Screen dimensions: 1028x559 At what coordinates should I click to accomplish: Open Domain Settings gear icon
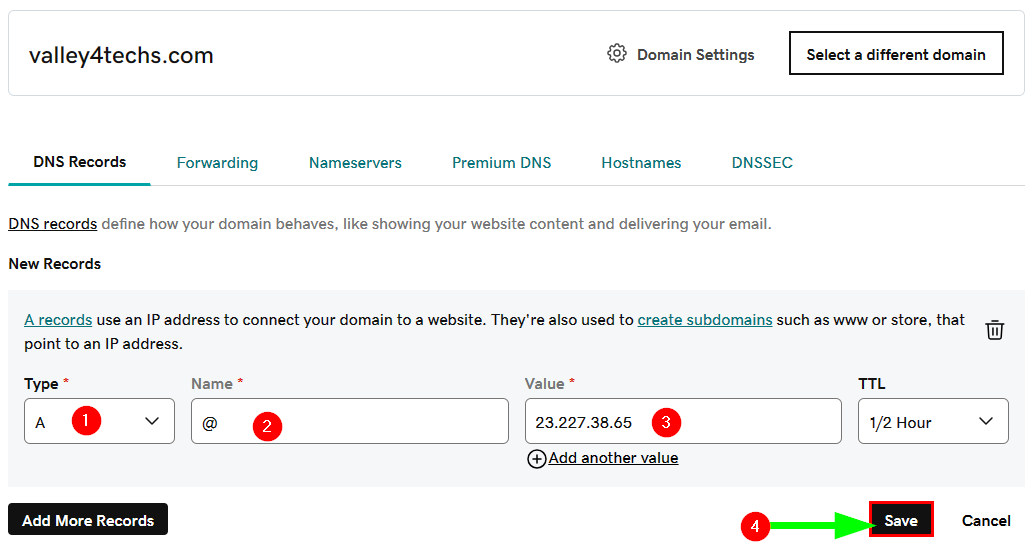617,54
